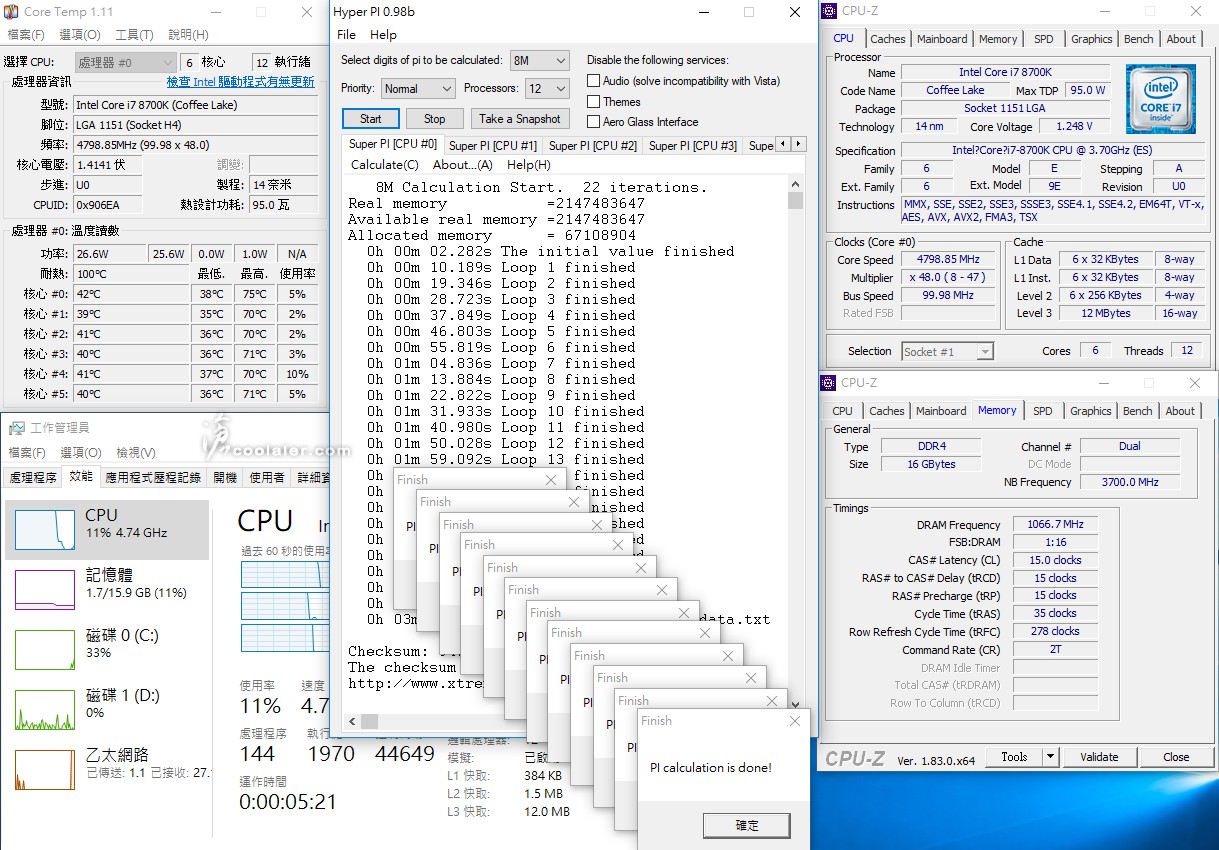
Task: Click the Close button in CPU-Z
Action: (1176, 757)
